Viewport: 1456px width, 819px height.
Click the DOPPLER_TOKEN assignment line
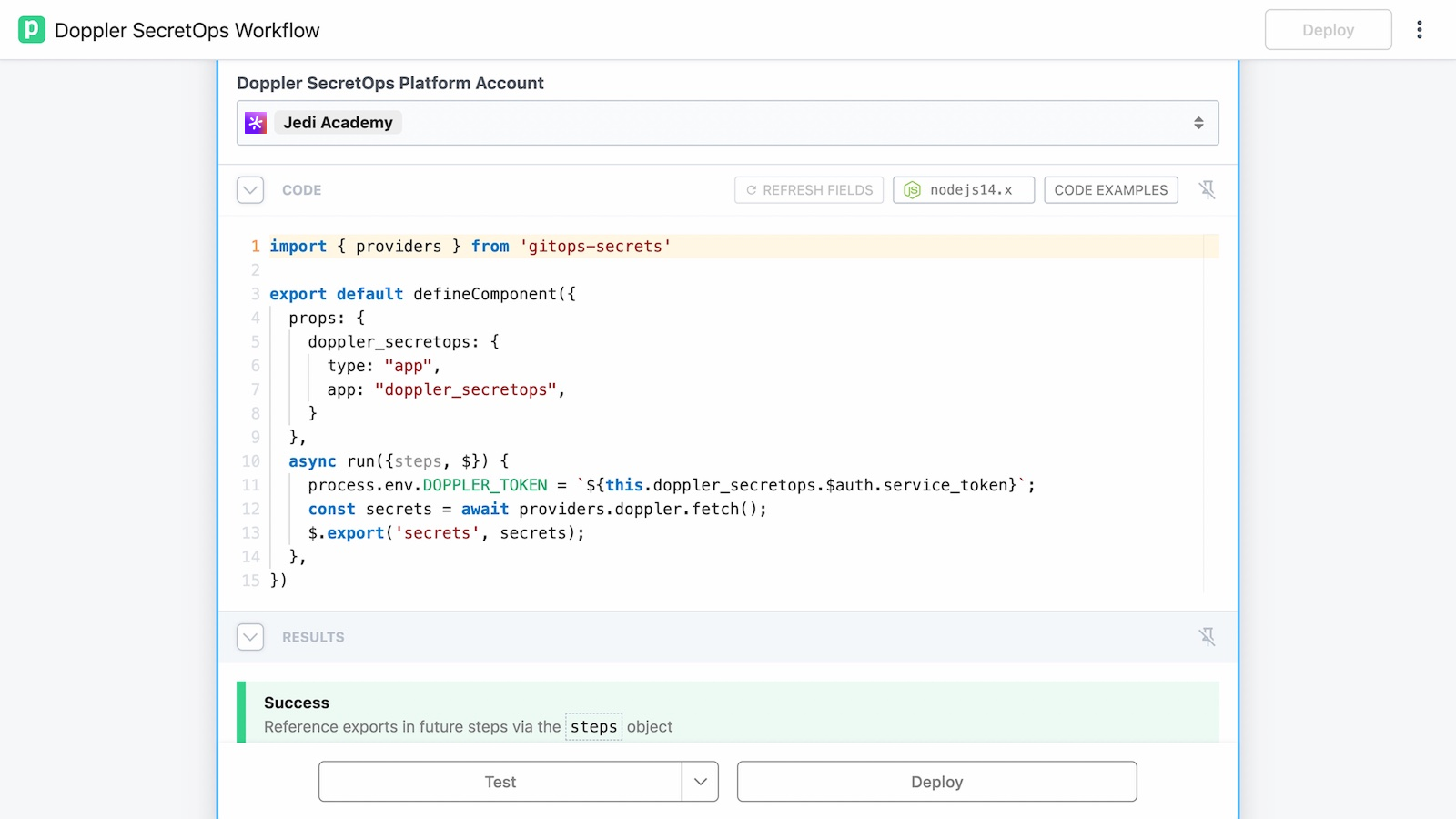coord(672,485)
